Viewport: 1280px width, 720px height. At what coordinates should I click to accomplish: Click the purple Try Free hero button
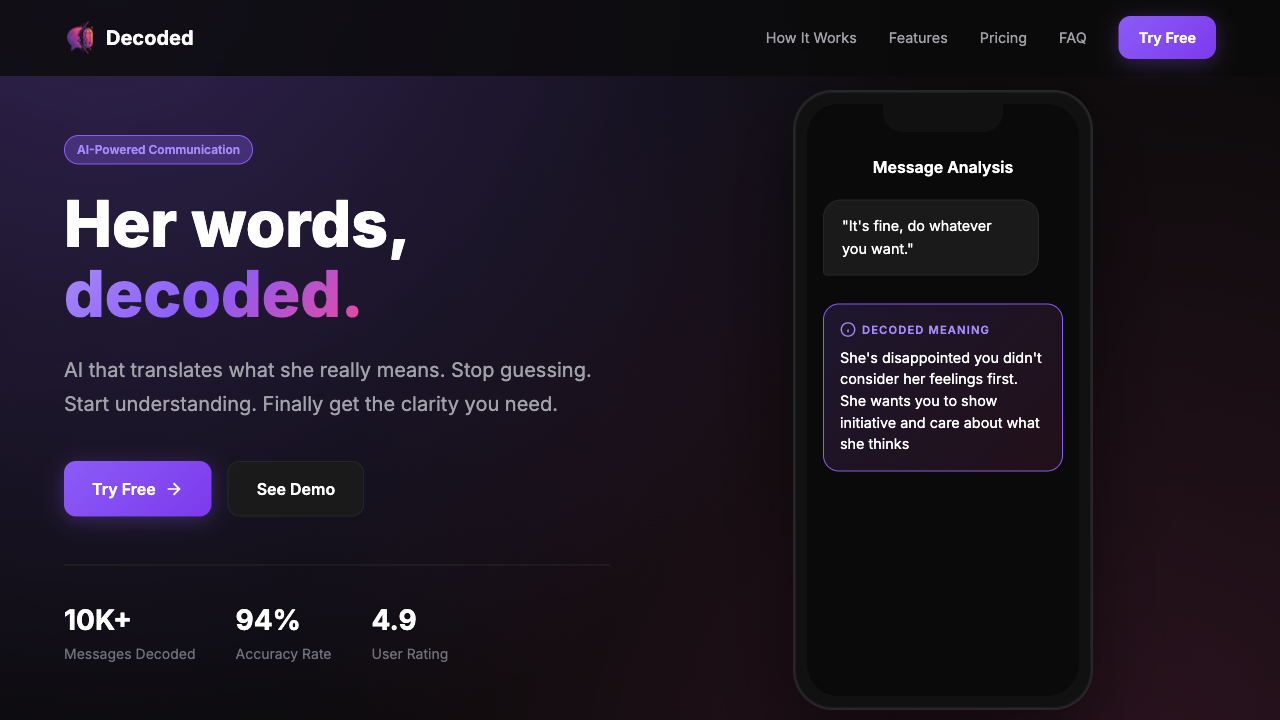pyautogui.click(x=137, y=489)
